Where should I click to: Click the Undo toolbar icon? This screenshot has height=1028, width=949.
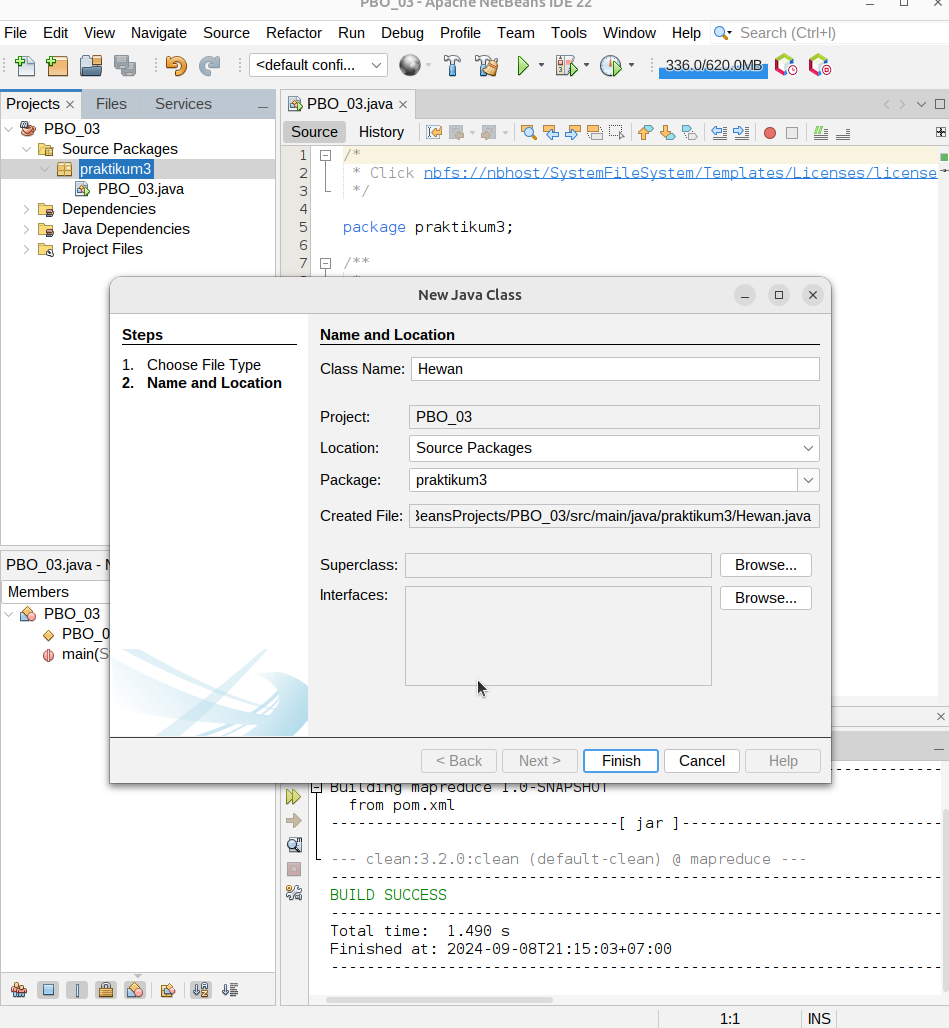click(176, 66)
